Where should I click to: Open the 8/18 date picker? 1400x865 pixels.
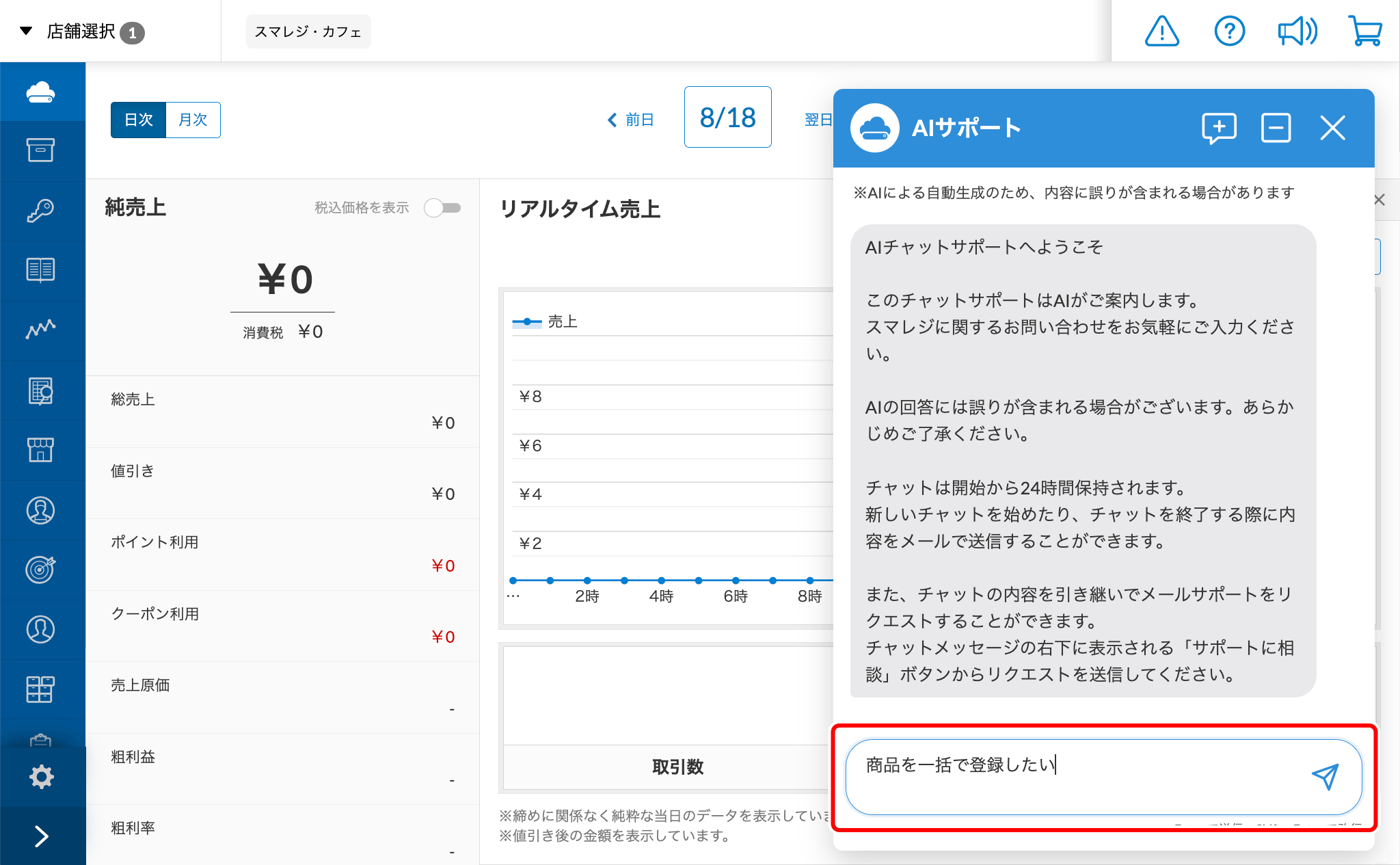coord(728,117)
